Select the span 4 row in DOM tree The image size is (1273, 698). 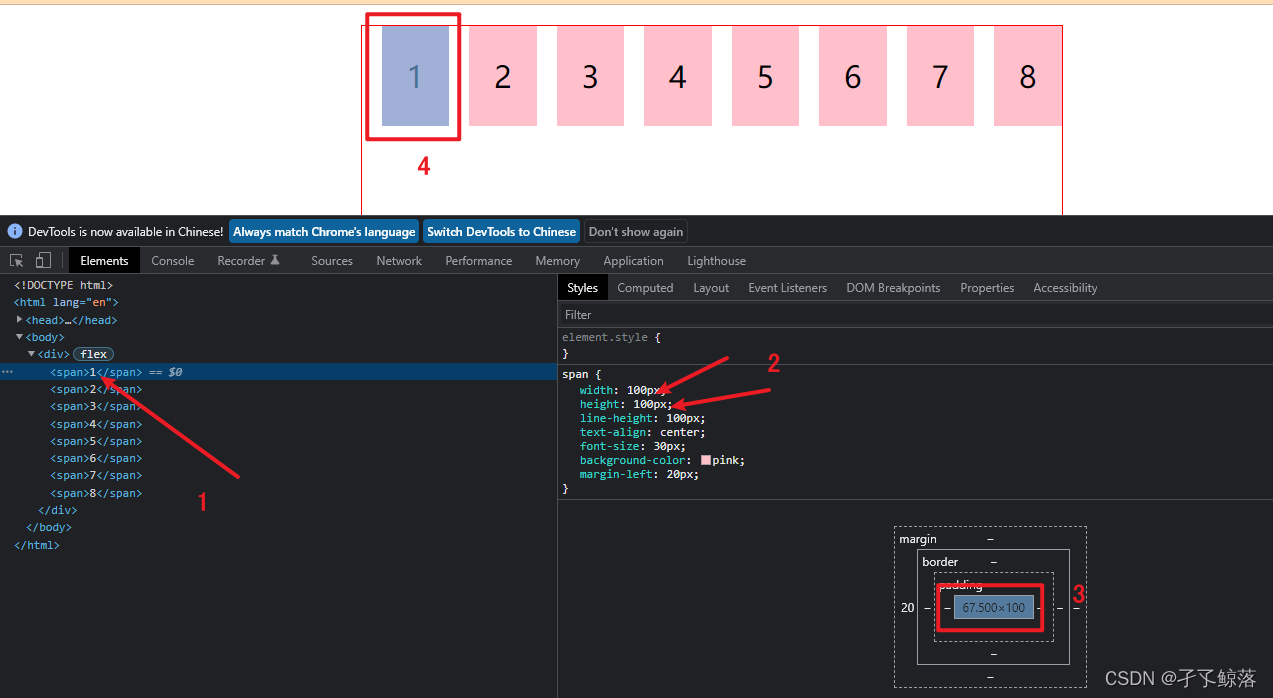[x=278, y=424]
